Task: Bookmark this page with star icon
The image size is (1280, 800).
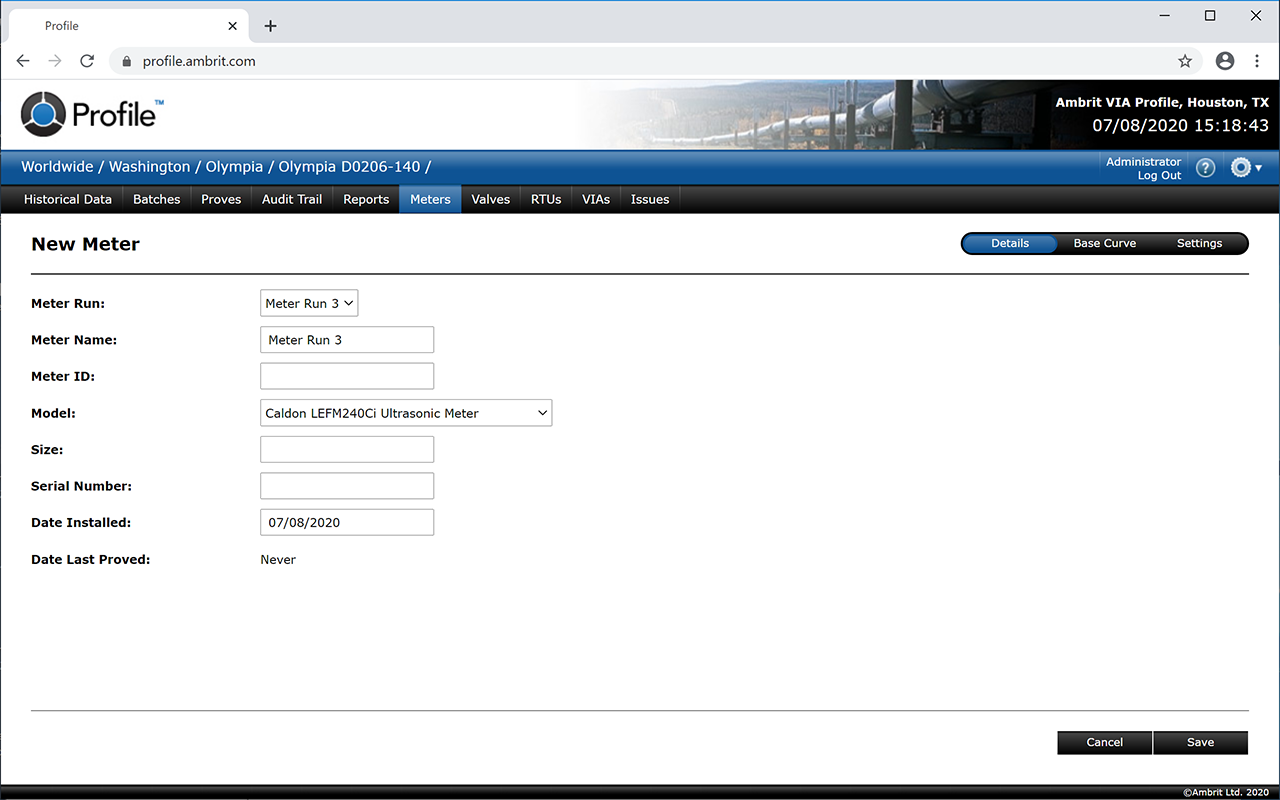Action: pyautogui.click(x=1185, y=61)
